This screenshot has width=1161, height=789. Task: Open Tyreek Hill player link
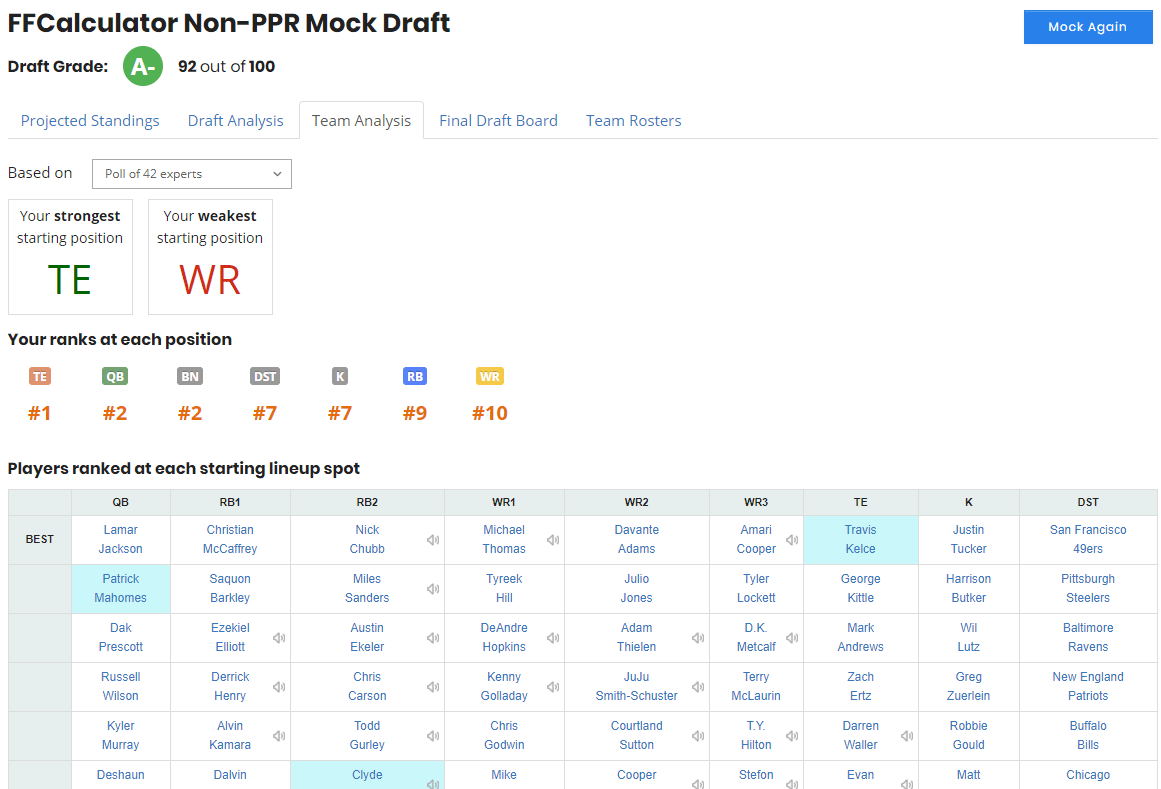504,588
